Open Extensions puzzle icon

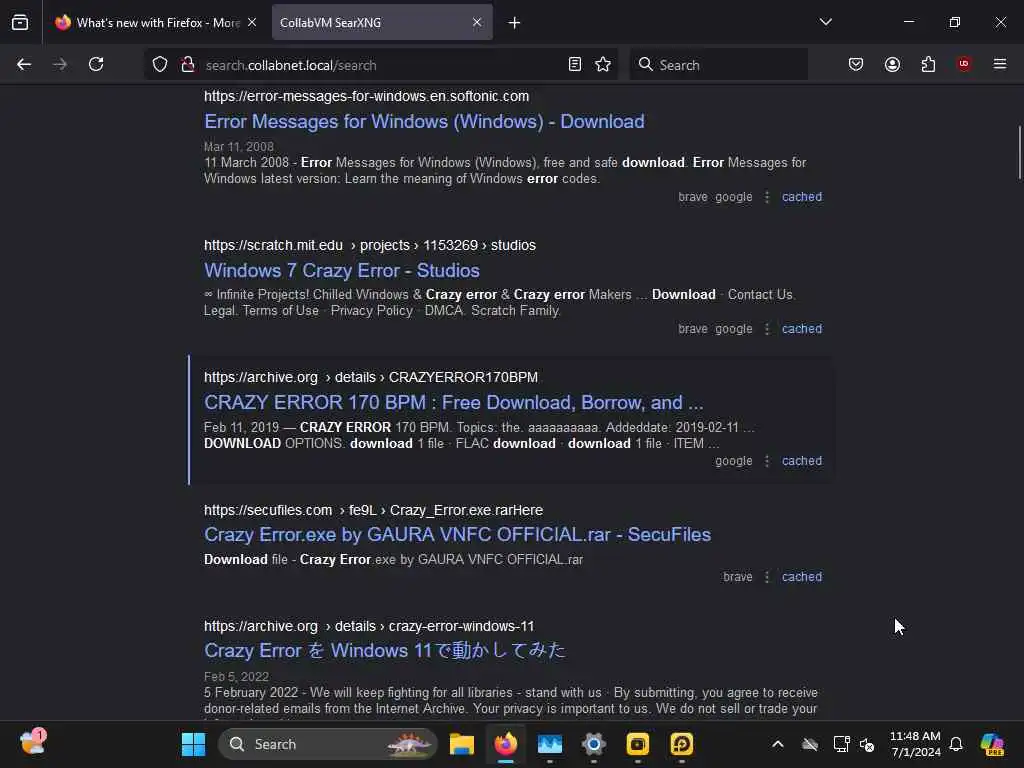[x=928, y=64]
